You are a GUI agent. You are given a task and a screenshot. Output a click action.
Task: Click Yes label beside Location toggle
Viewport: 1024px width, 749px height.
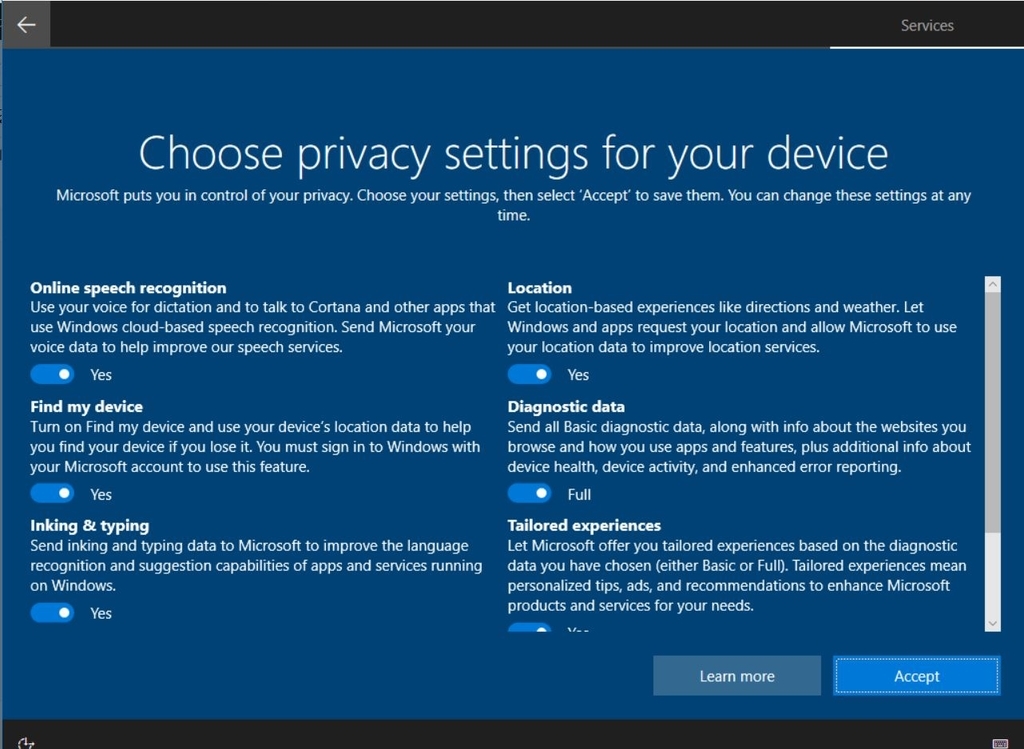pos(578,375)
